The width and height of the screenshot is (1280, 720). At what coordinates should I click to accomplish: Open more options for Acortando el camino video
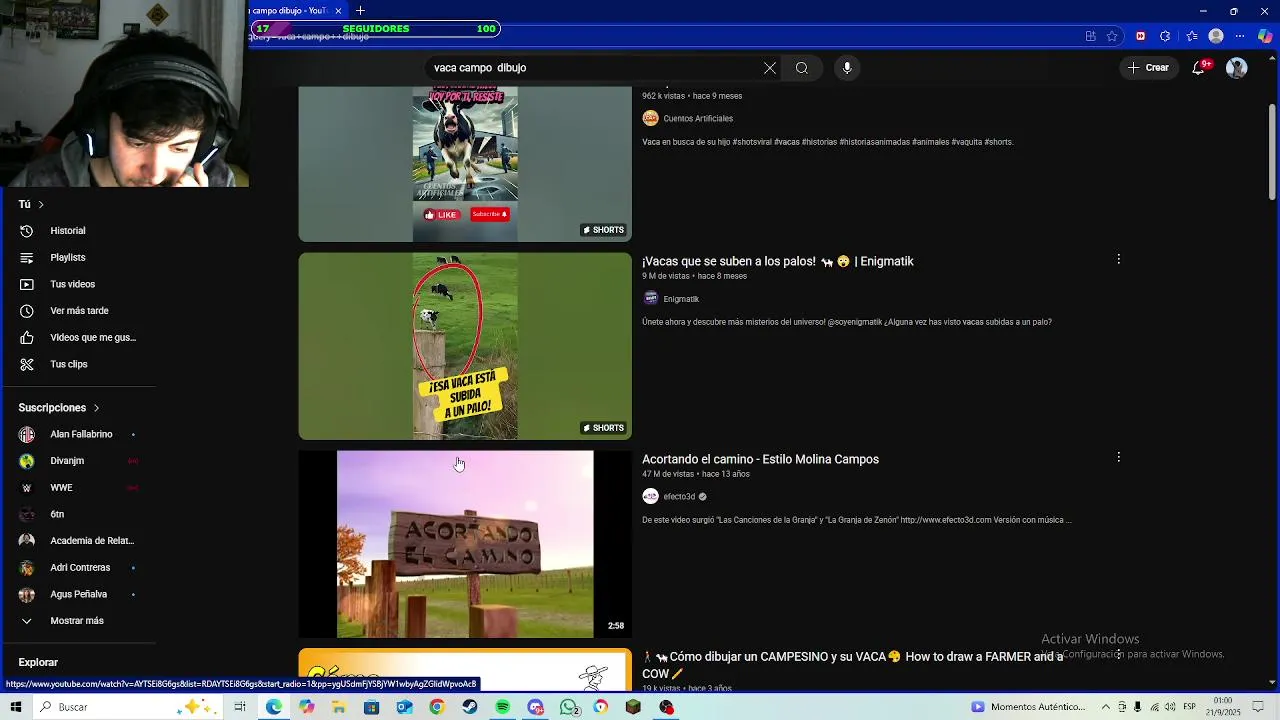coord(1118,457)
